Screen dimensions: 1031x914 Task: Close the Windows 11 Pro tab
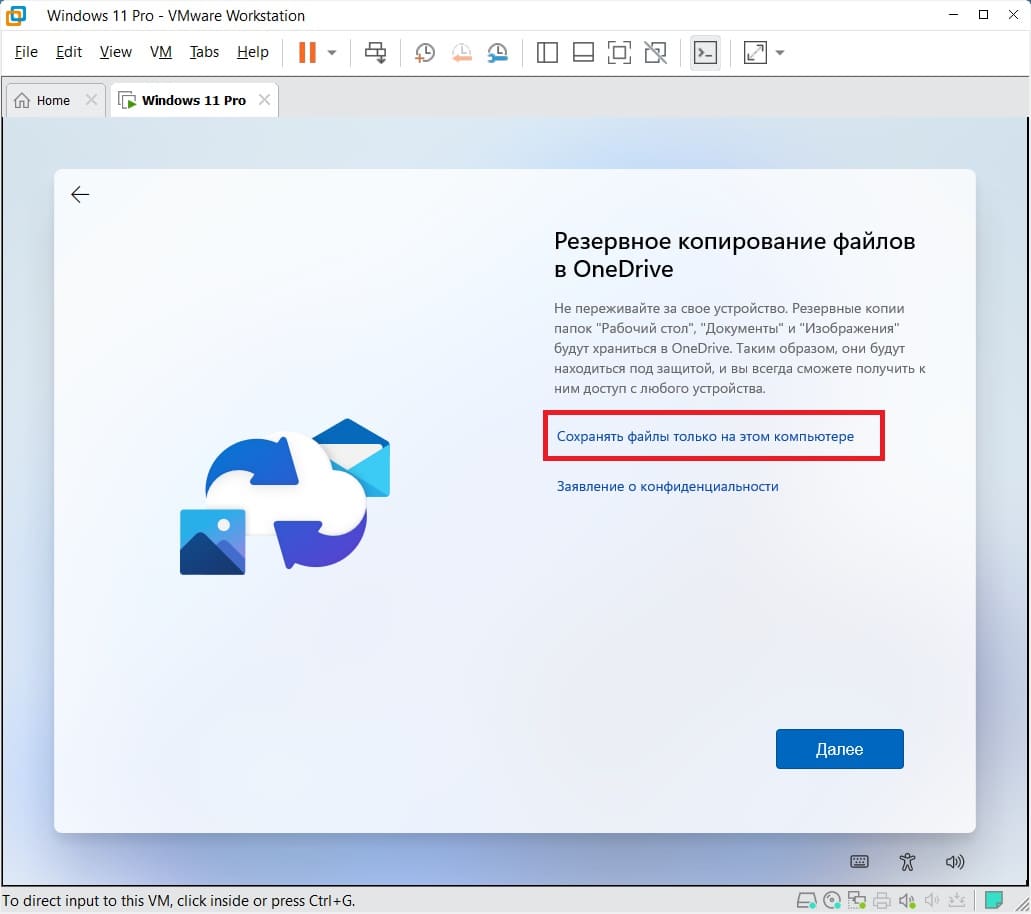coord(264,100)
